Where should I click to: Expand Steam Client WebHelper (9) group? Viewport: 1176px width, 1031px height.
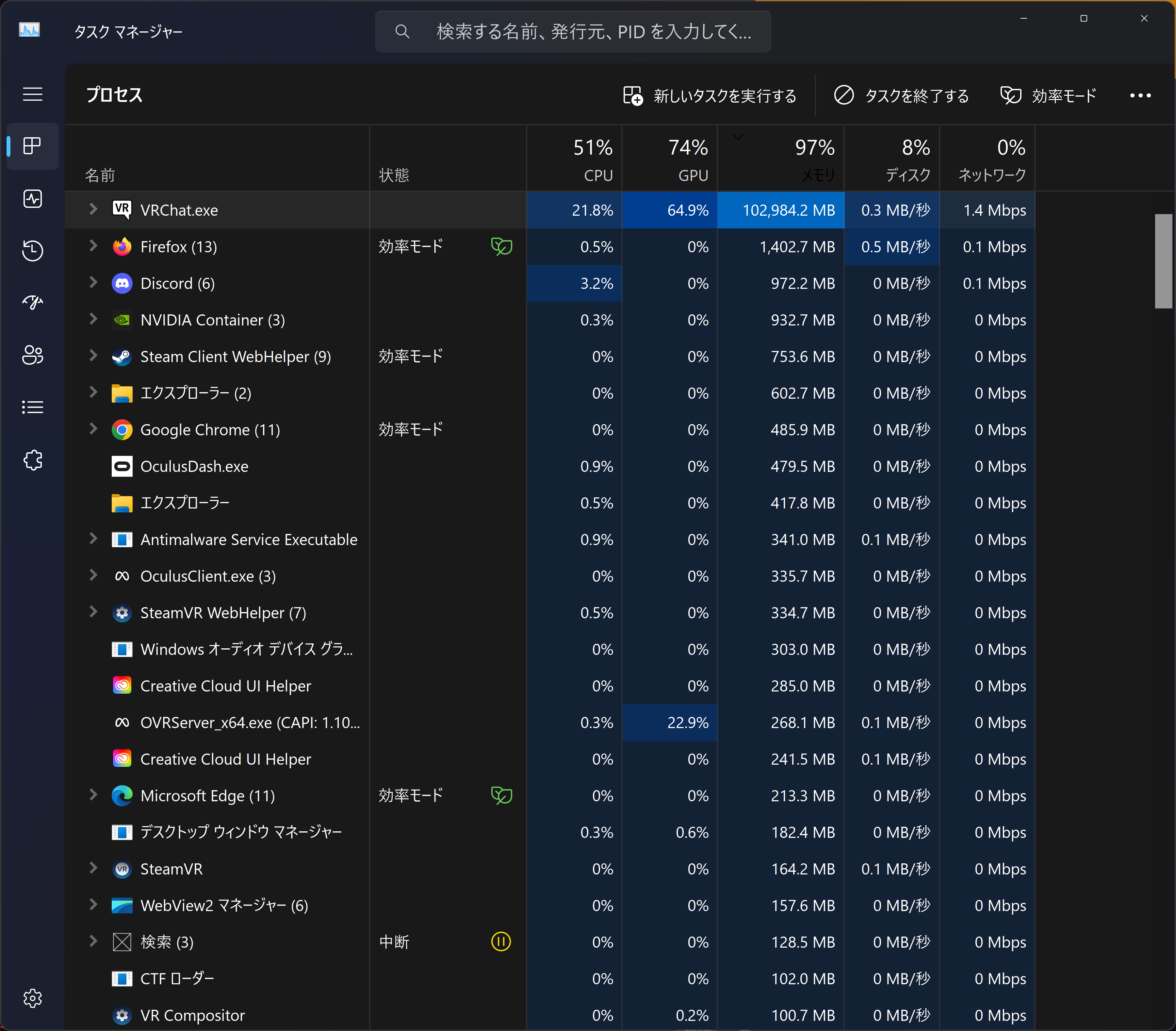point(93,356)
